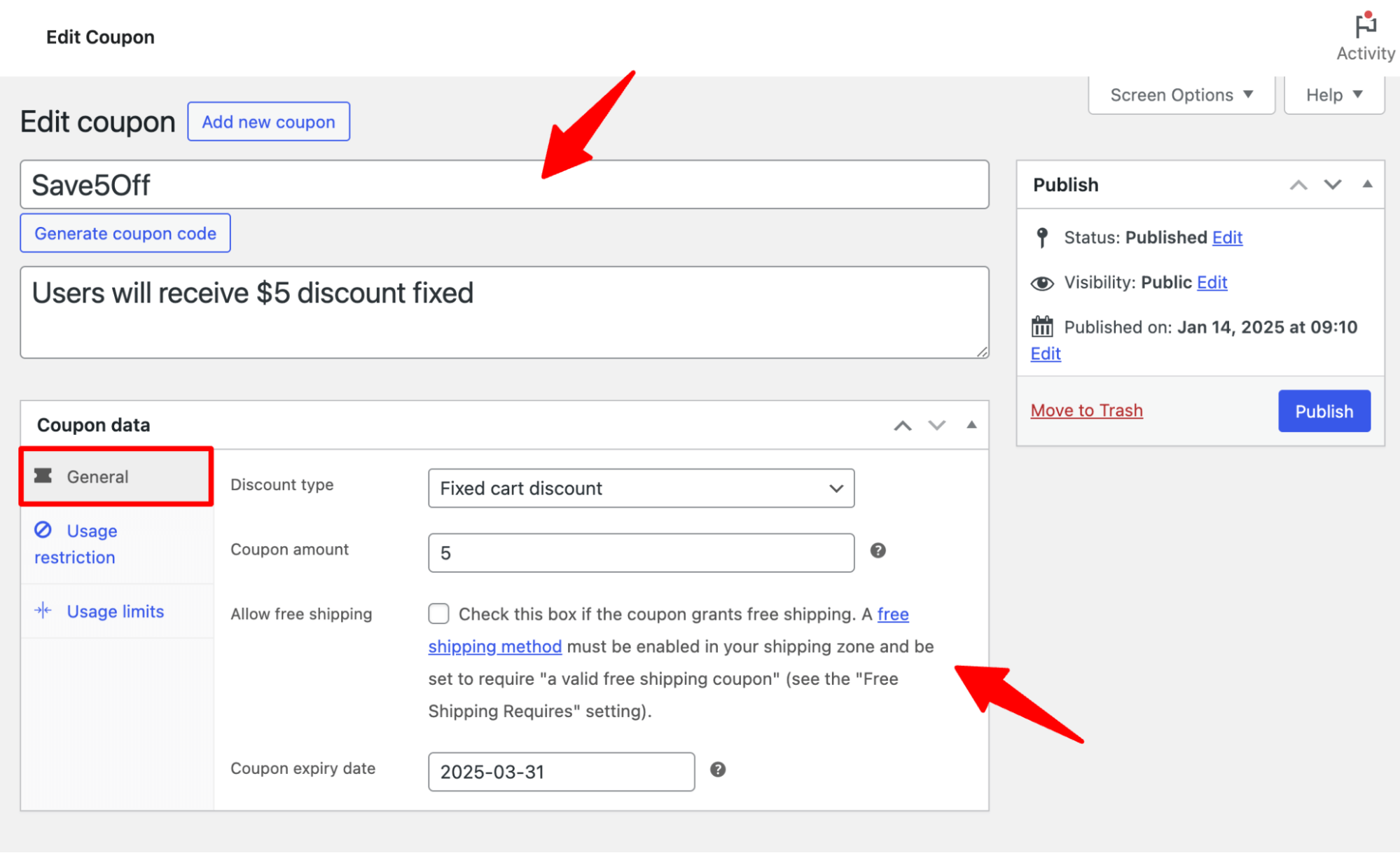Expand the Screen Options dropdown
Viewport: 1400px width, 853px height.
(x=1180, y=95)
